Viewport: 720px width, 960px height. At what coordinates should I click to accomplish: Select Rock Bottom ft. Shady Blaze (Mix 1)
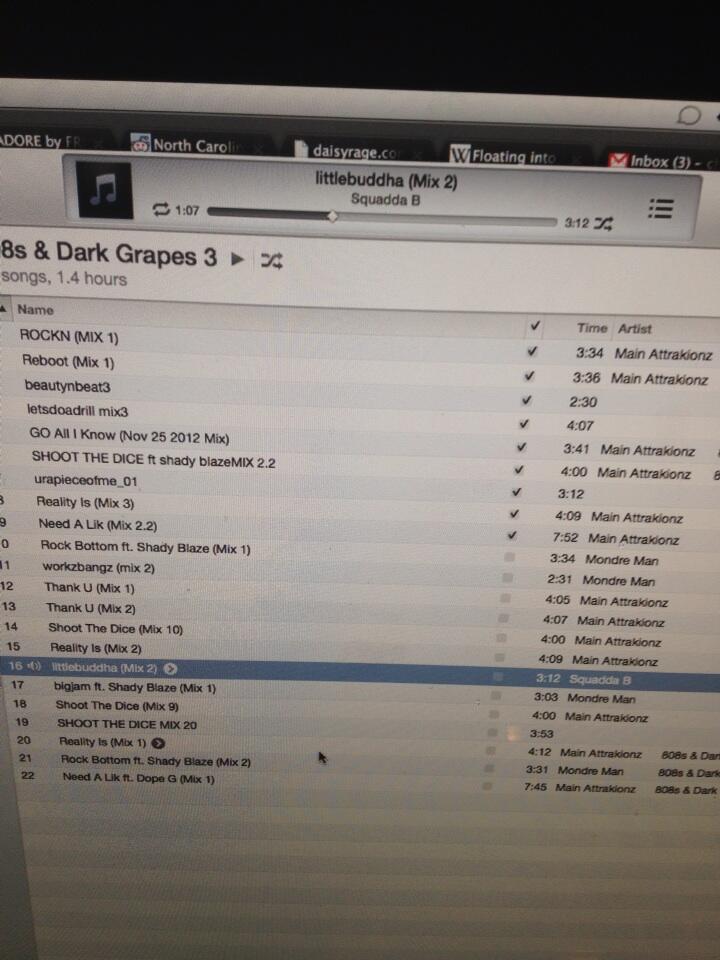coord(146,547)
